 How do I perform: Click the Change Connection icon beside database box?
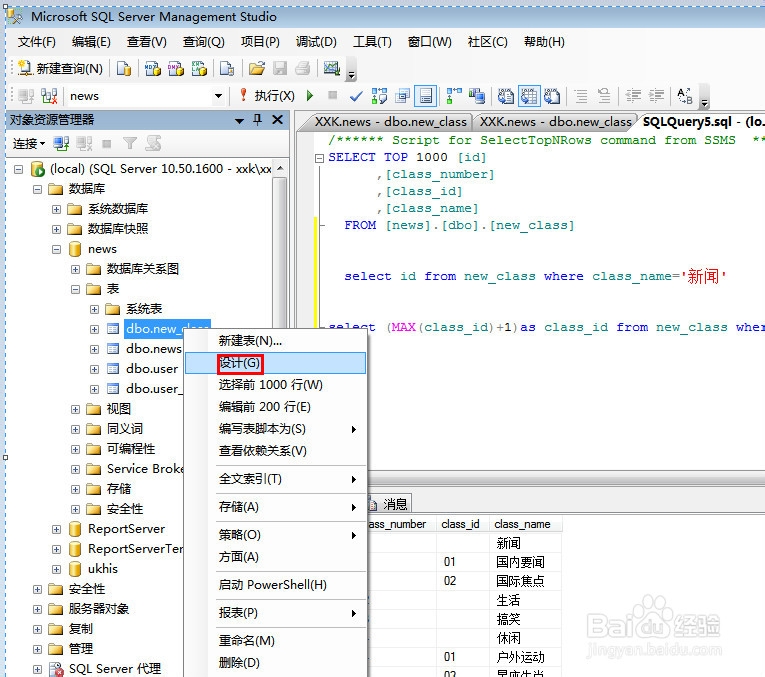(x=49, y=96)
